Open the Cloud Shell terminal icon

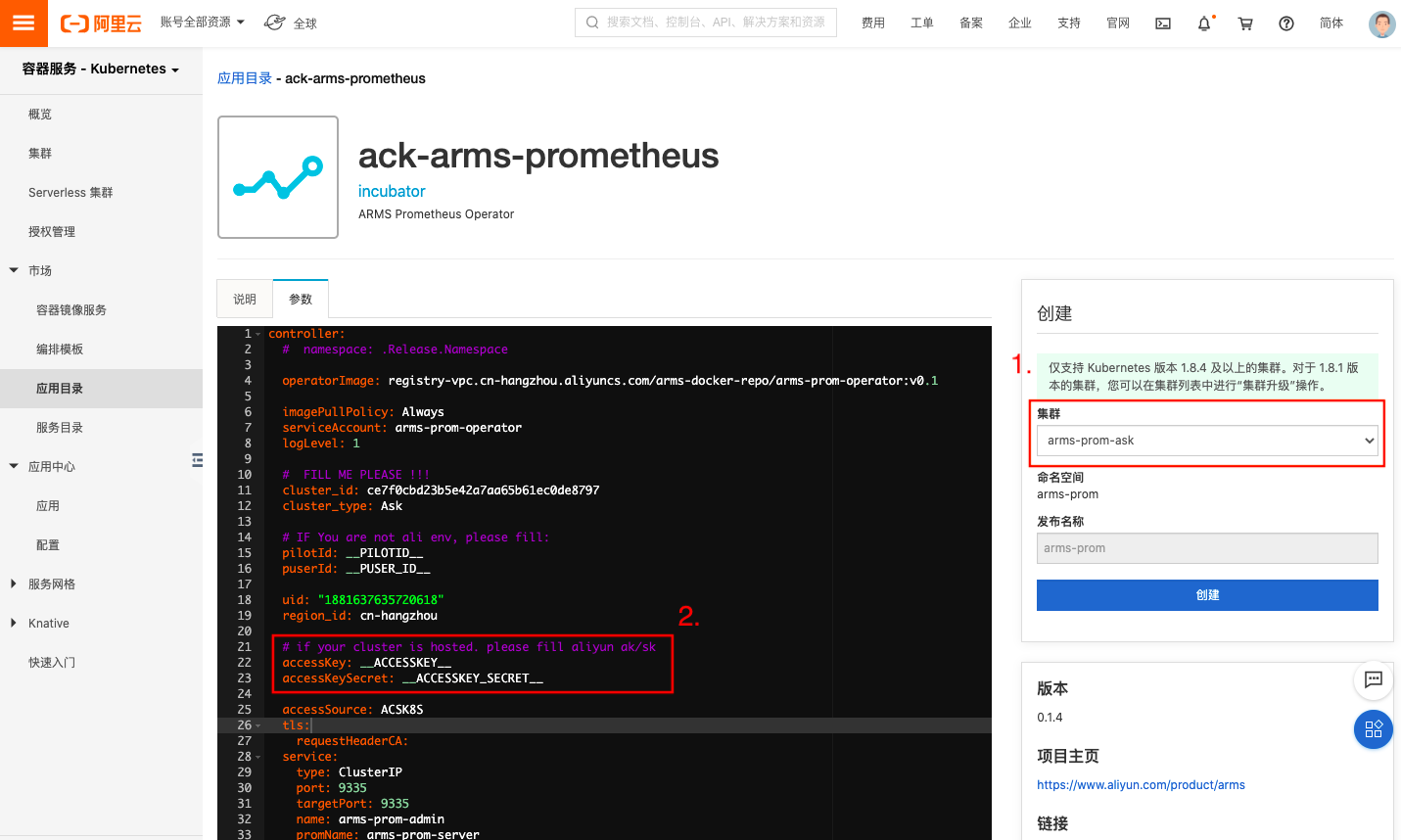1163,23
